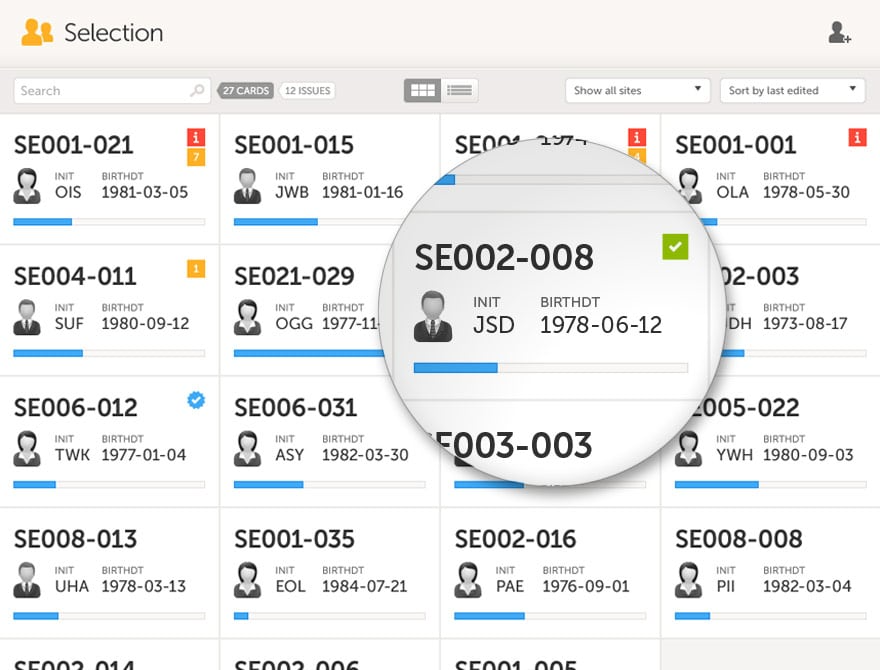Click initials TWK
This screenshot has width=880, height=670.
pyautogui.click(x=72, y=455)
